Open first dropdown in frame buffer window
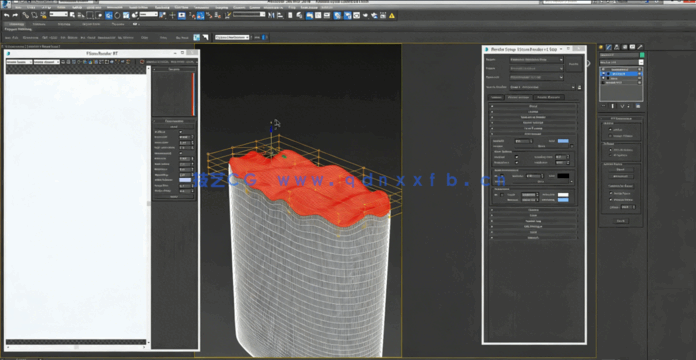 click(19, 62)
